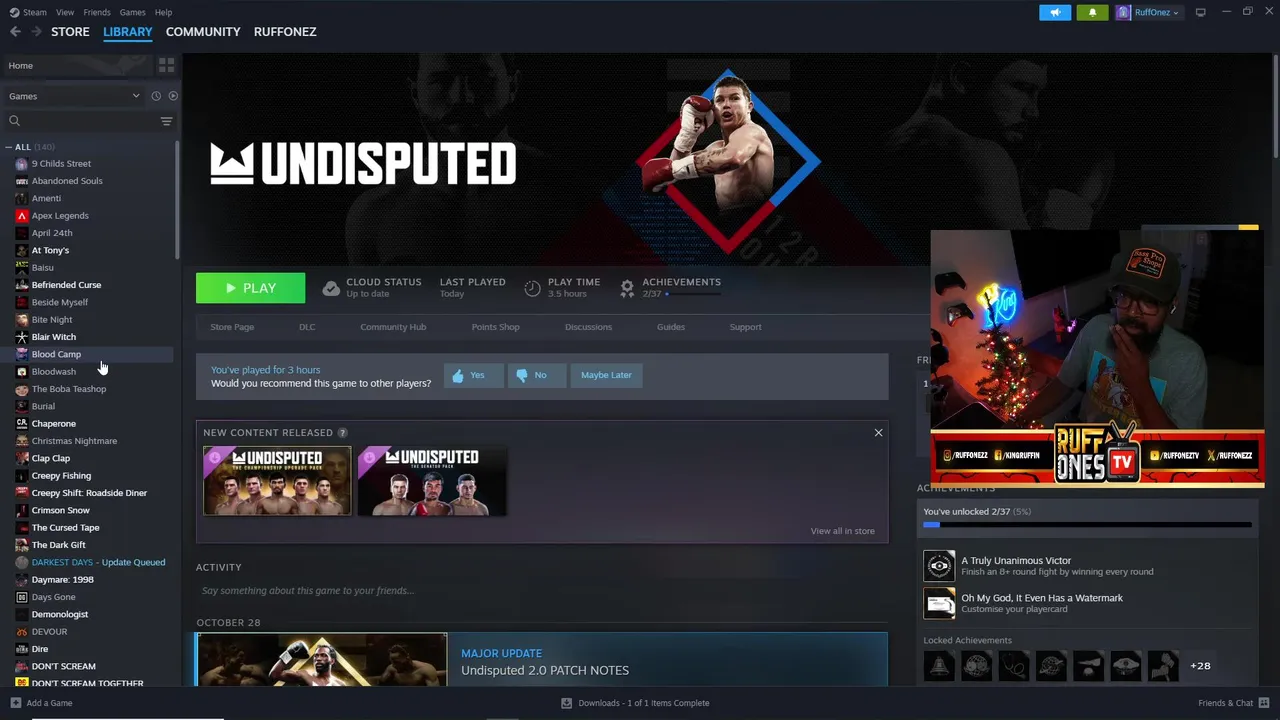The width and height of the screenshot is (1280, 720).
Task: Collapse the ALL games list
Action: [x=8, y=147]
